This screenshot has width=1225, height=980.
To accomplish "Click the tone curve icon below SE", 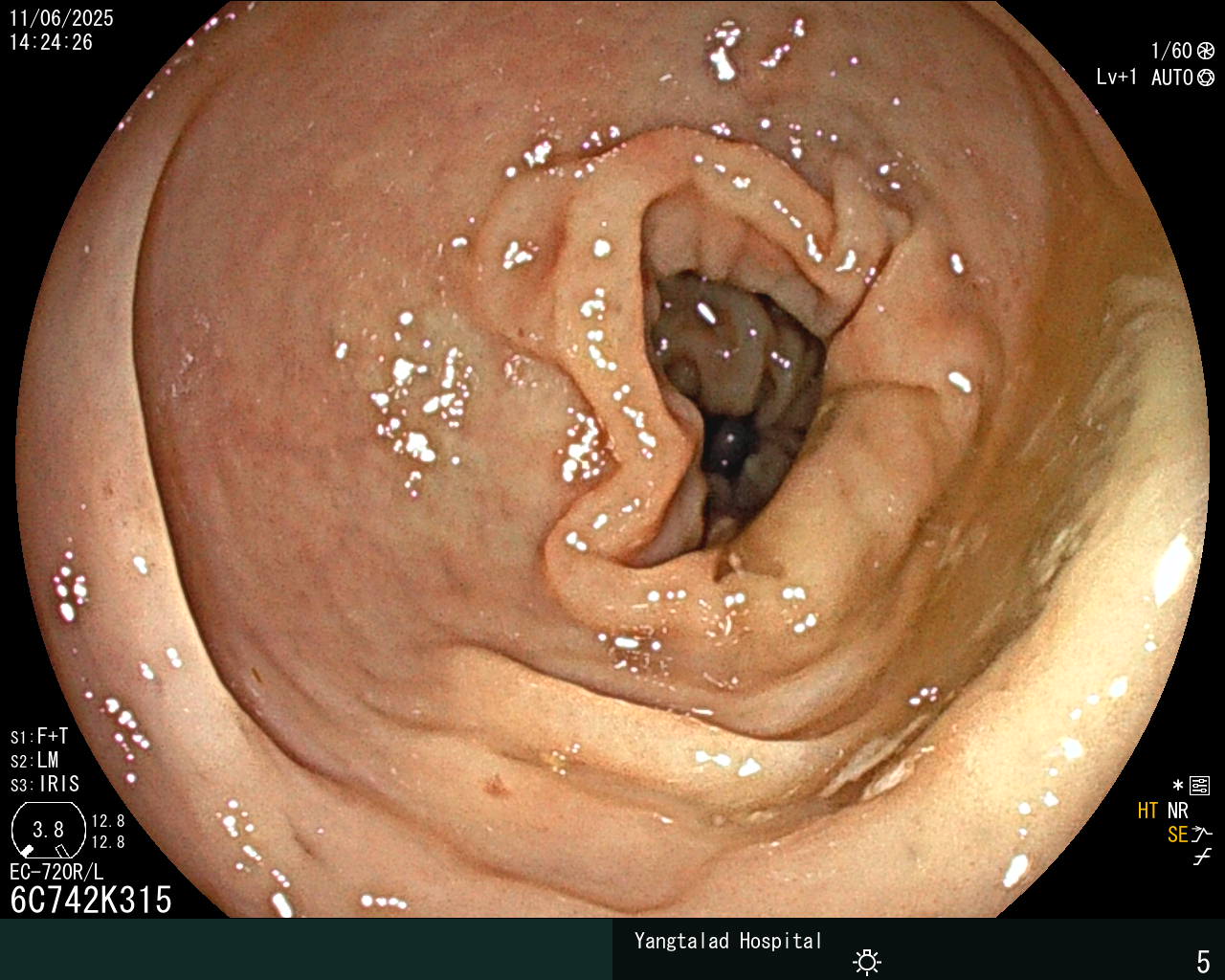I will (1202, 857).
